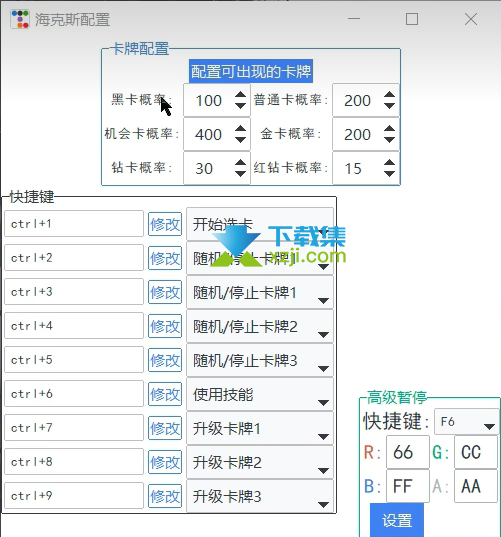
Task: Decrease the 普通卡概率 value with down arrow
Action: pyautogui.click(x=389, y=106)
